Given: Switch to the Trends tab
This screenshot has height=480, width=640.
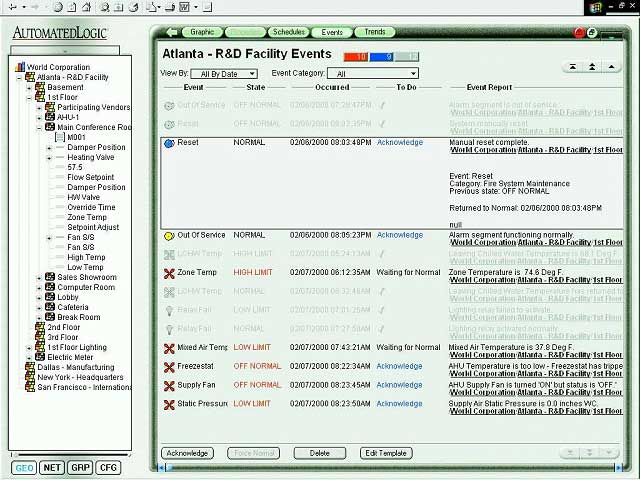Looking at the screenshot, I should 375,32.
